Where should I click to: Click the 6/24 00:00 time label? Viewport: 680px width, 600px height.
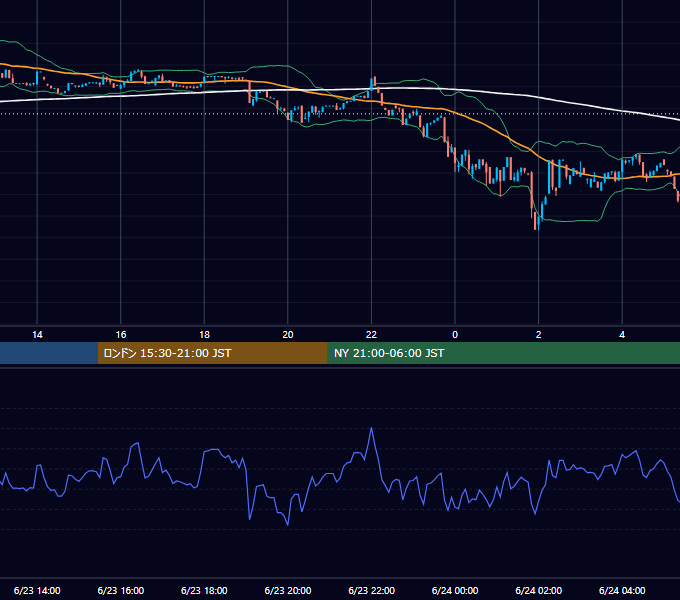[x=455, y=590]
